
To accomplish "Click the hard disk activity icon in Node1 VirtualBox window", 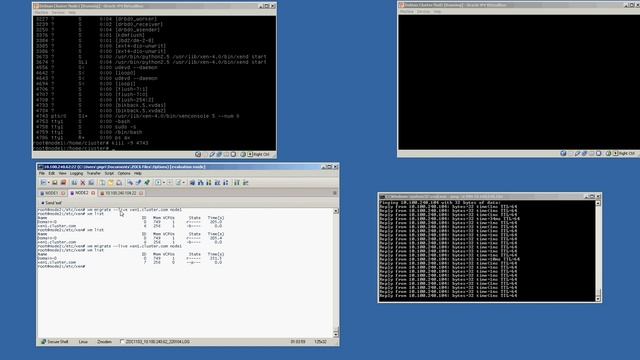I will pyautogui.click(x=198, y=154).
